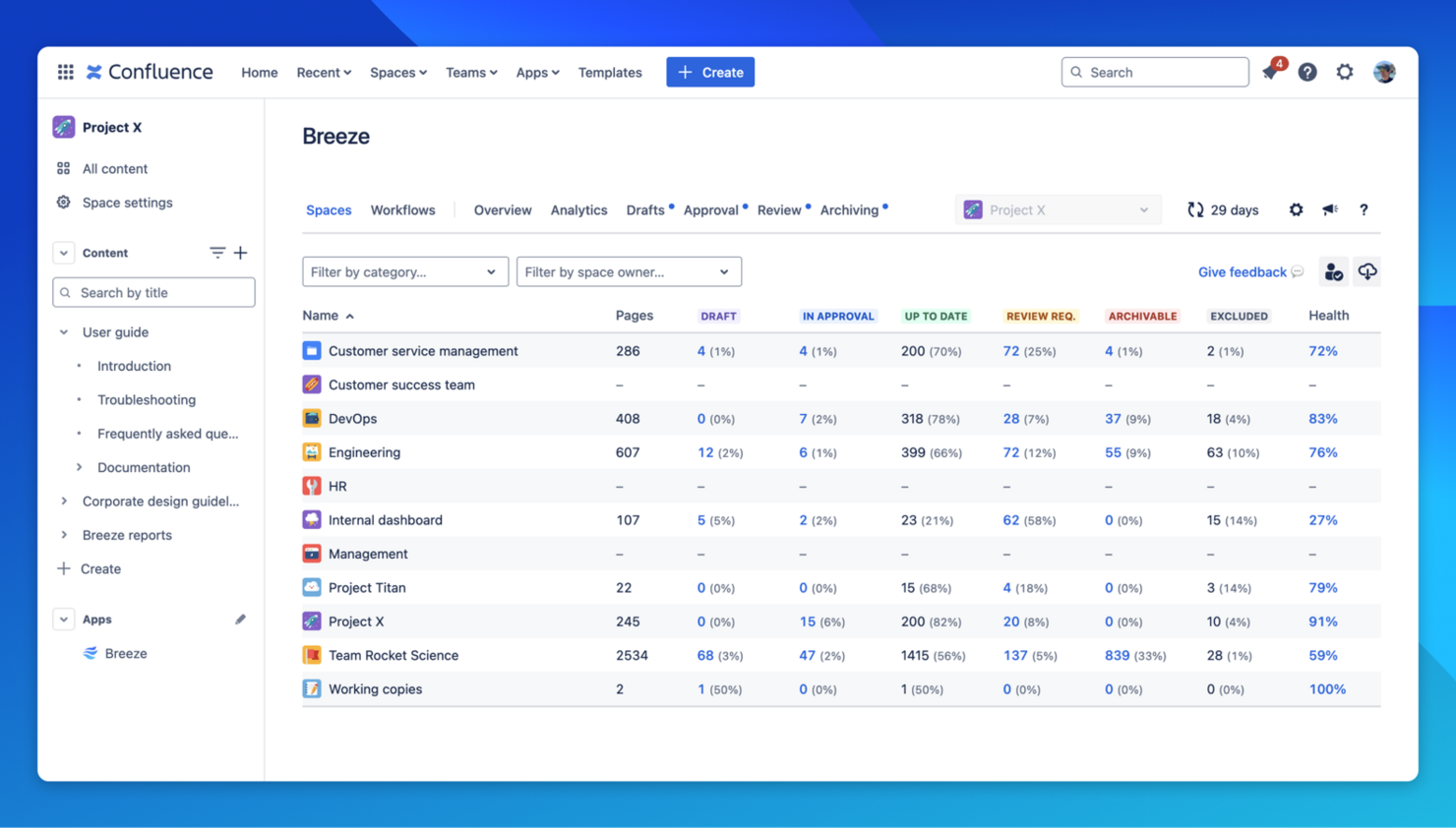Switch to the Archiving tab
Screen dimensions: 1456x828
click(x=850, y=209)
